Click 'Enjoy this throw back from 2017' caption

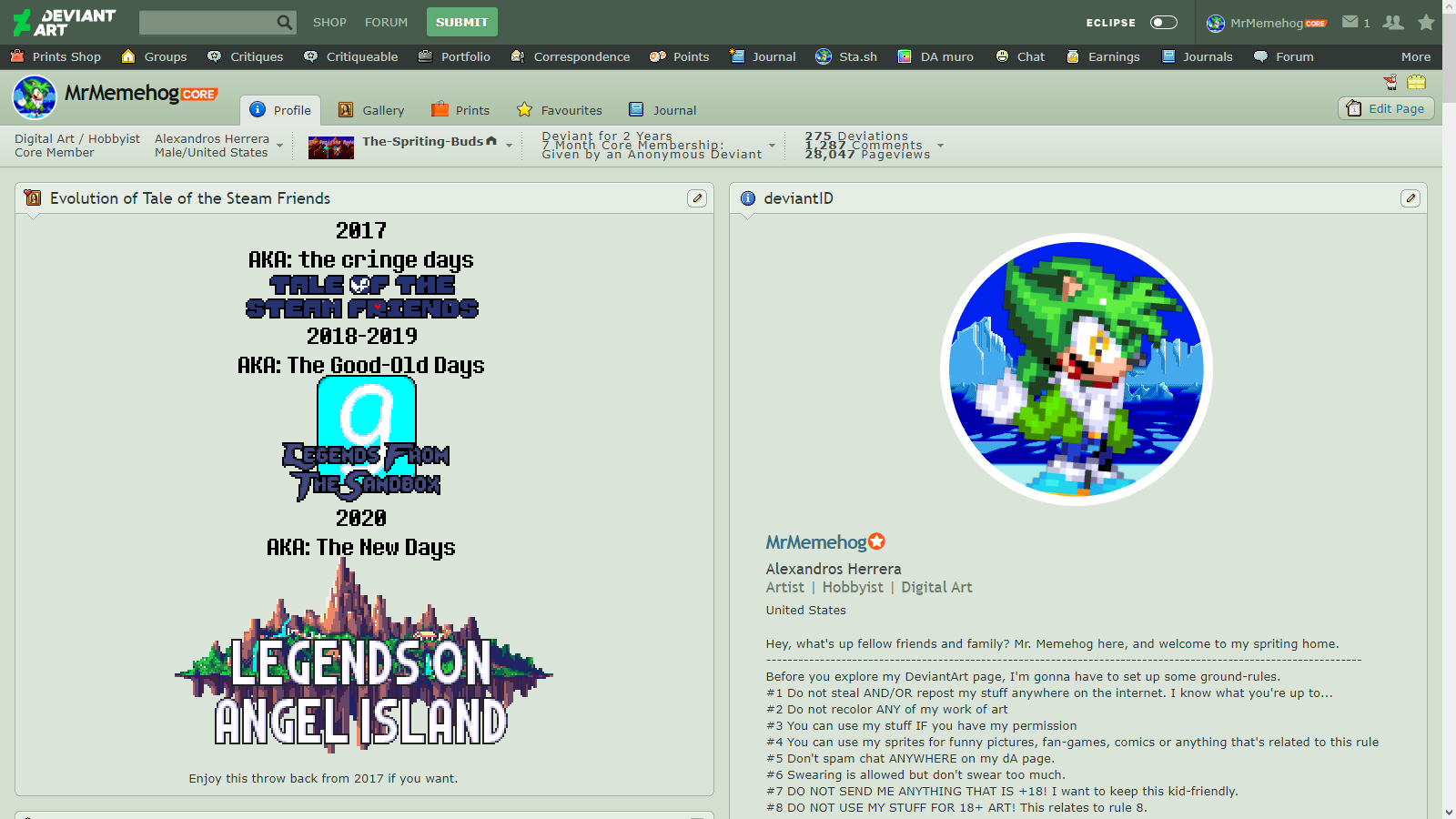[x=323, y=778]
